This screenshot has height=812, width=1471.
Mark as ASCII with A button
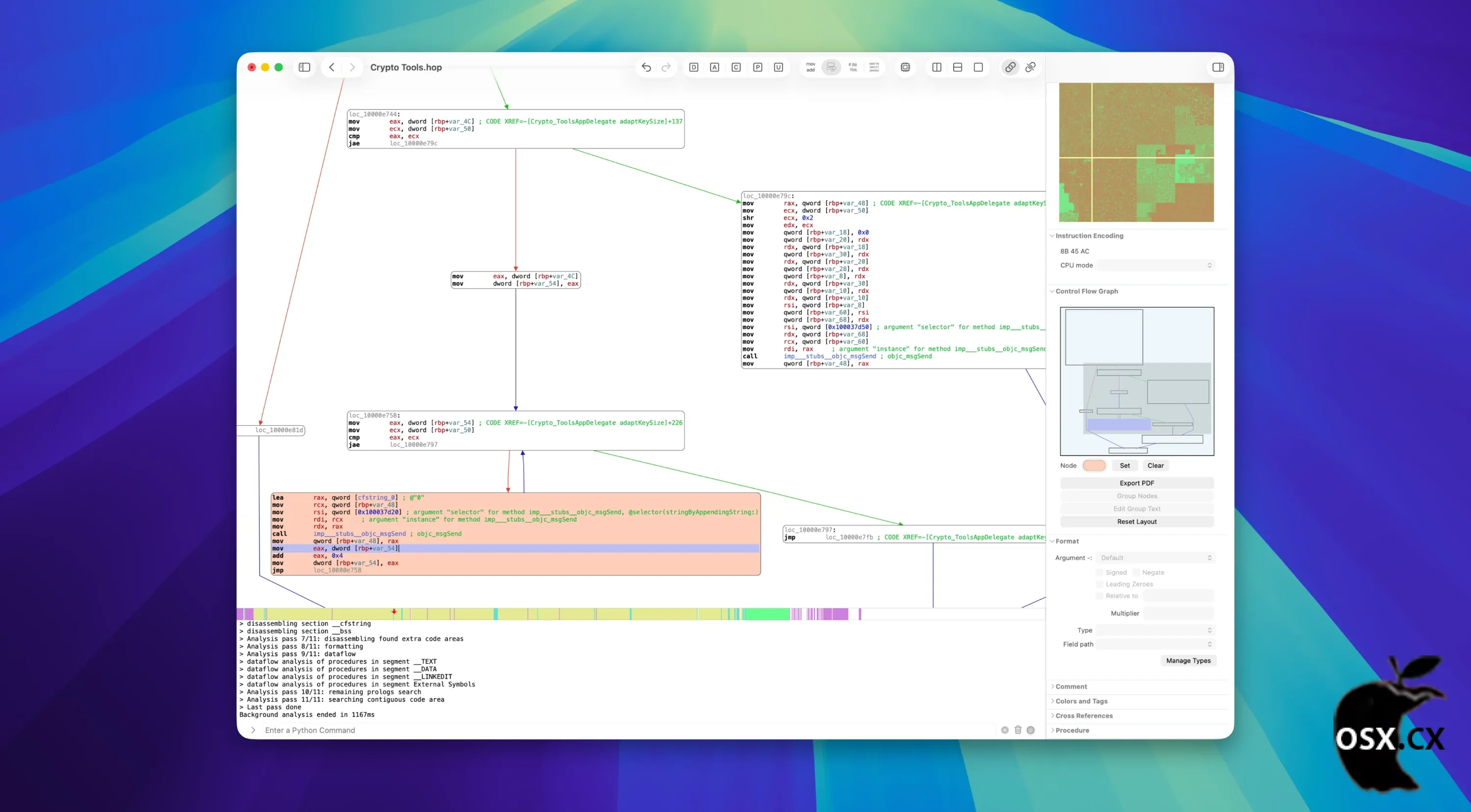(714, 67)
